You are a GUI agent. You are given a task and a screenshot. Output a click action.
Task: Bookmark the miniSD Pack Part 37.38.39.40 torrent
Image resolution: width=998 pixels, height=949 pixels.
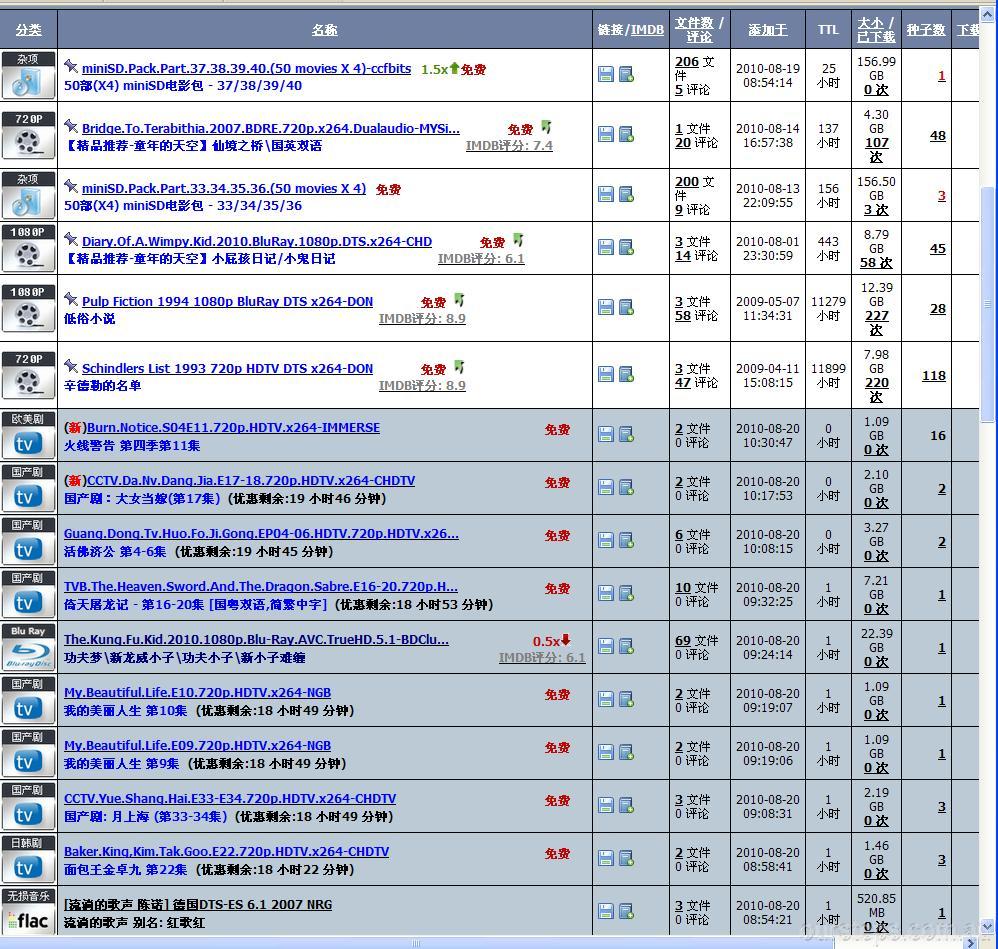[x=627, y=74]
